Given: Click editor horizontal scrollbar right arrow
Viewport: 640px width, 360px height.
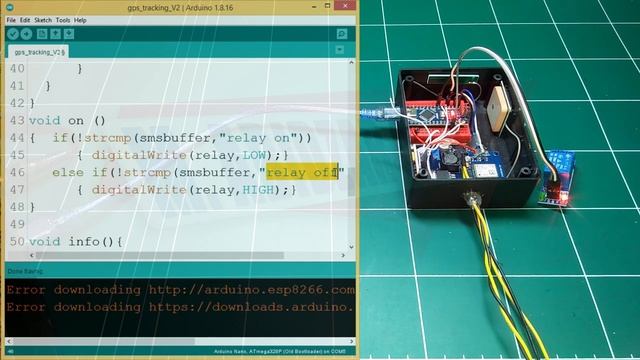Looking at the screenshot, I should pyautogui.click(x=343, y=255).
